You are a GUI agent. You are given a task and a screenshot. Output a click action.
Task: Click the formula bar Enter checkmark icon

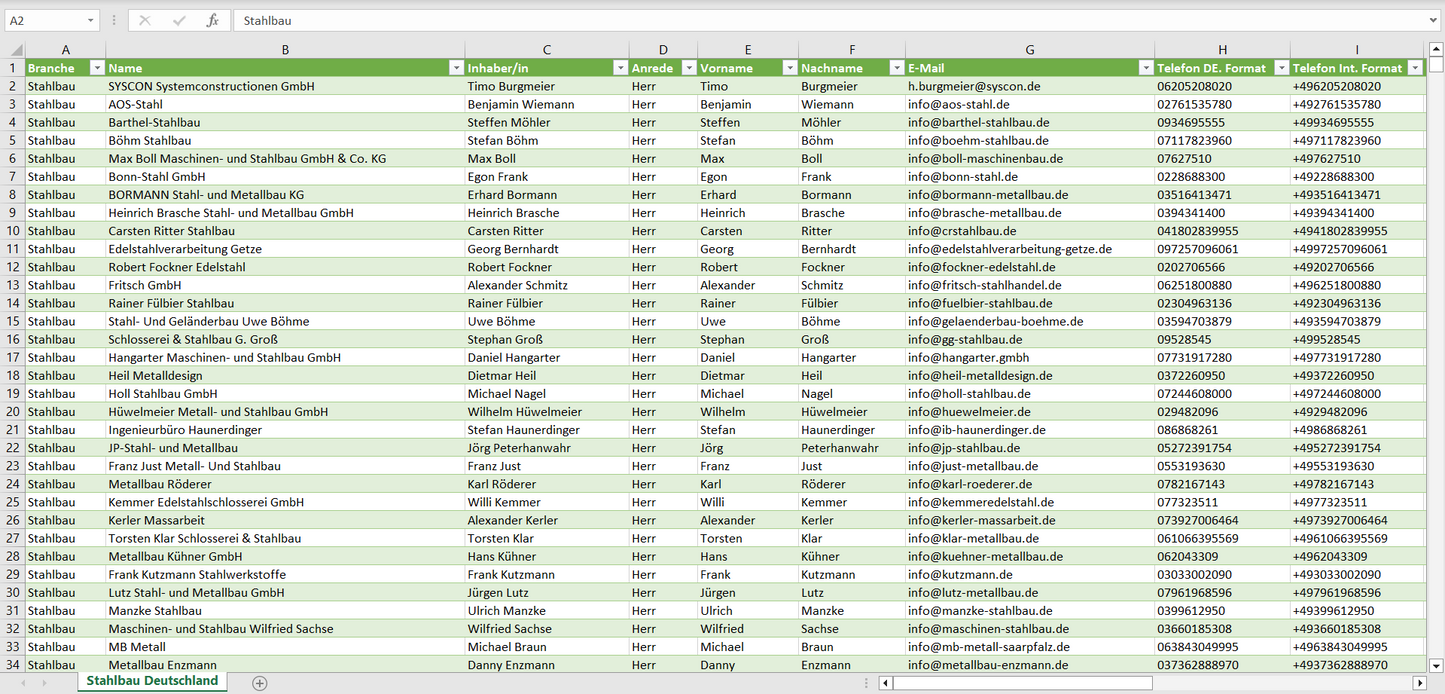[179, 20]
